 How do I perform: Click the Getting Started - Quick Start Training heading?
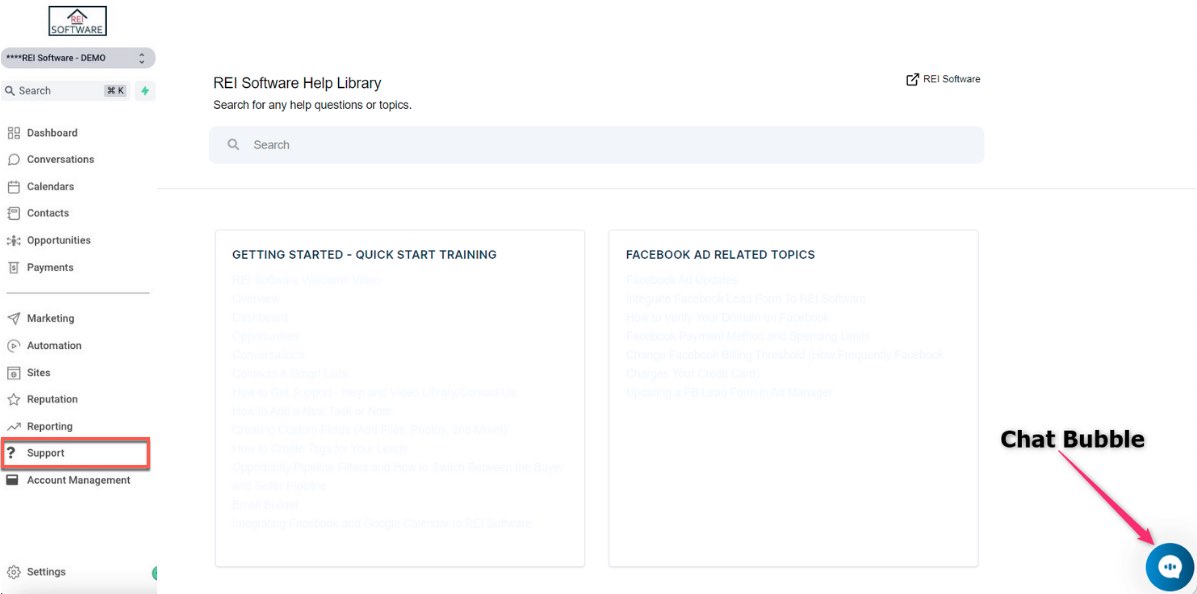[x=364, y=255]
